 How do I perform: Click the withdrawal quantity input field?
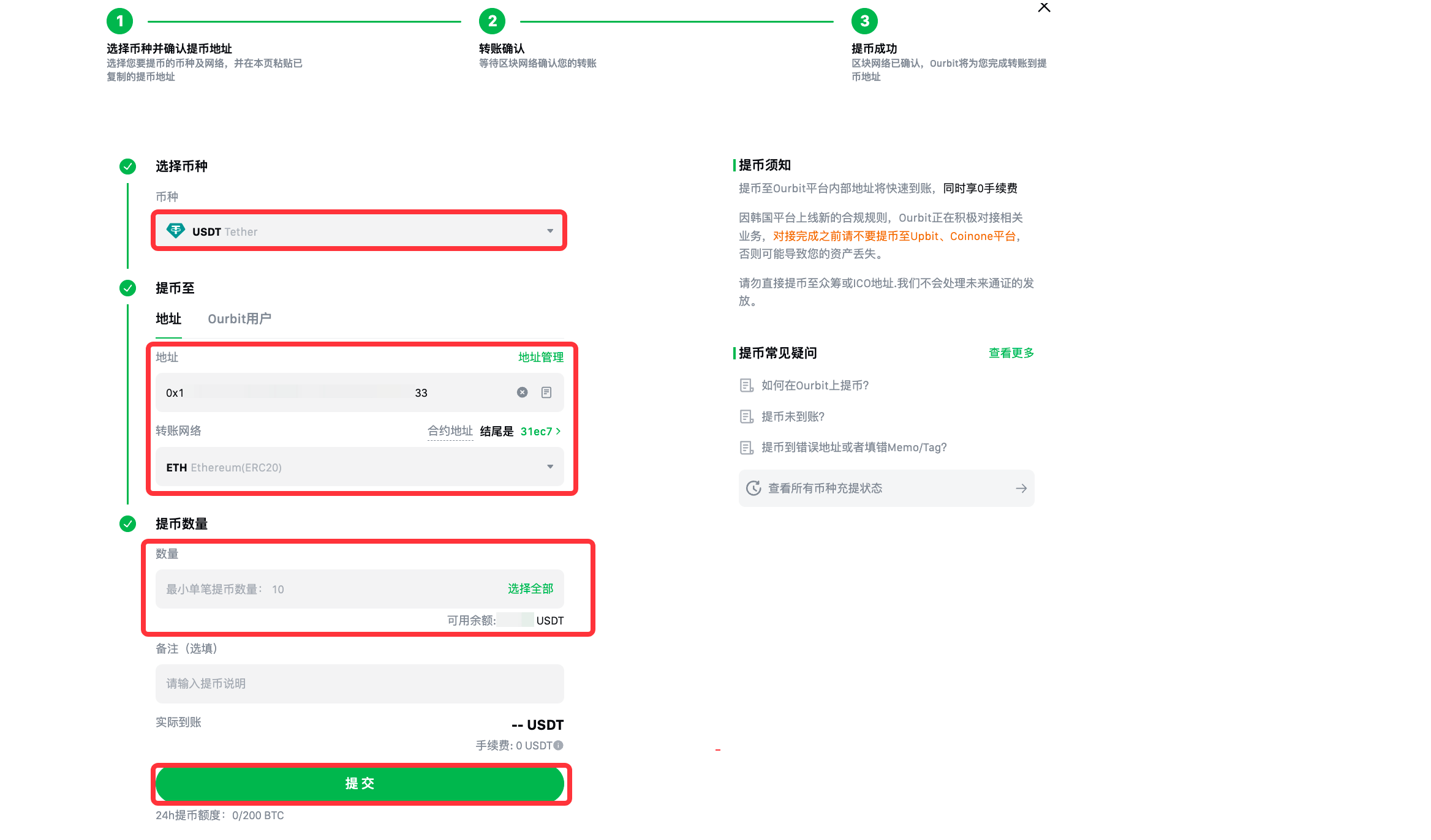[x=331, y=589]
